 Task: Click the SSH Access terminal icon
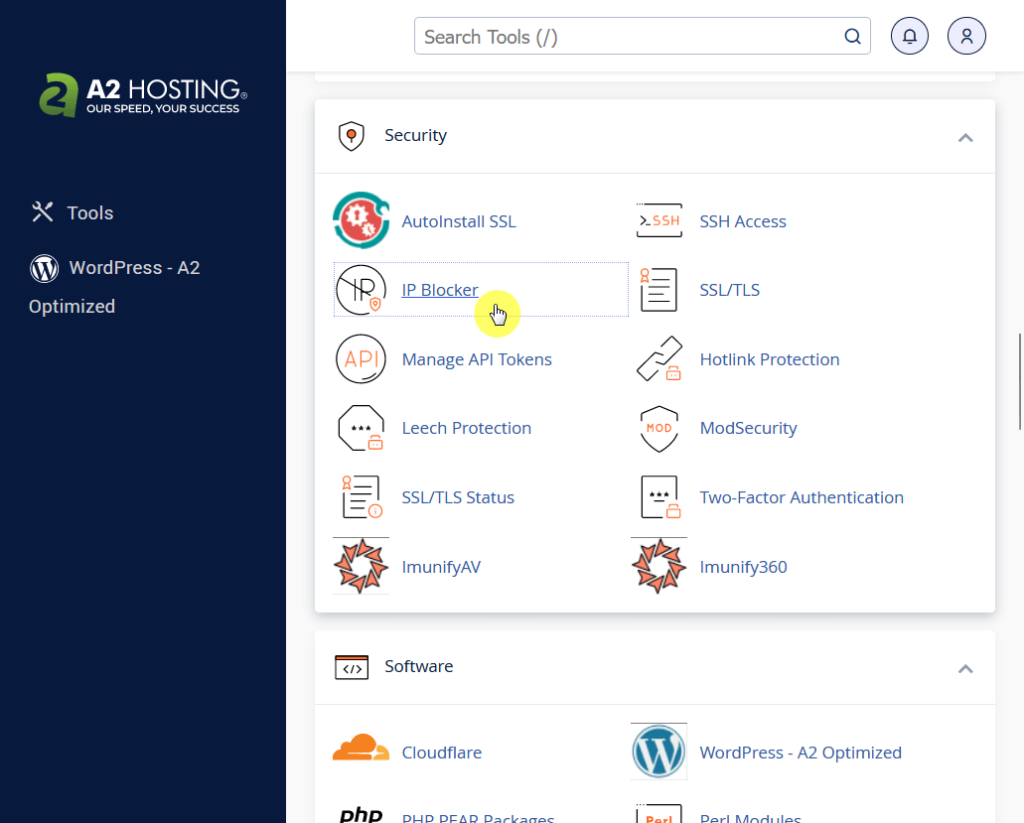659,221
